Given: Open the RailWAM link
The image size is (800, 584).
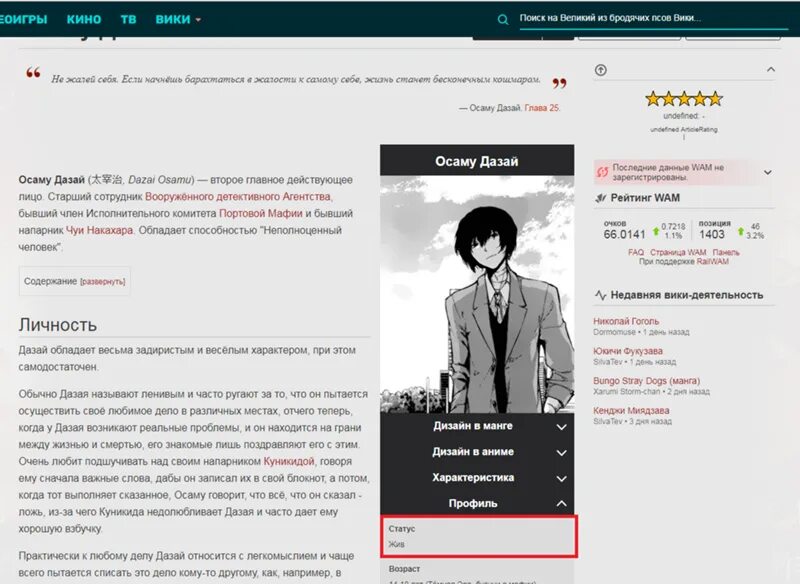Looking at the screenshot, I should coord(712,262).
